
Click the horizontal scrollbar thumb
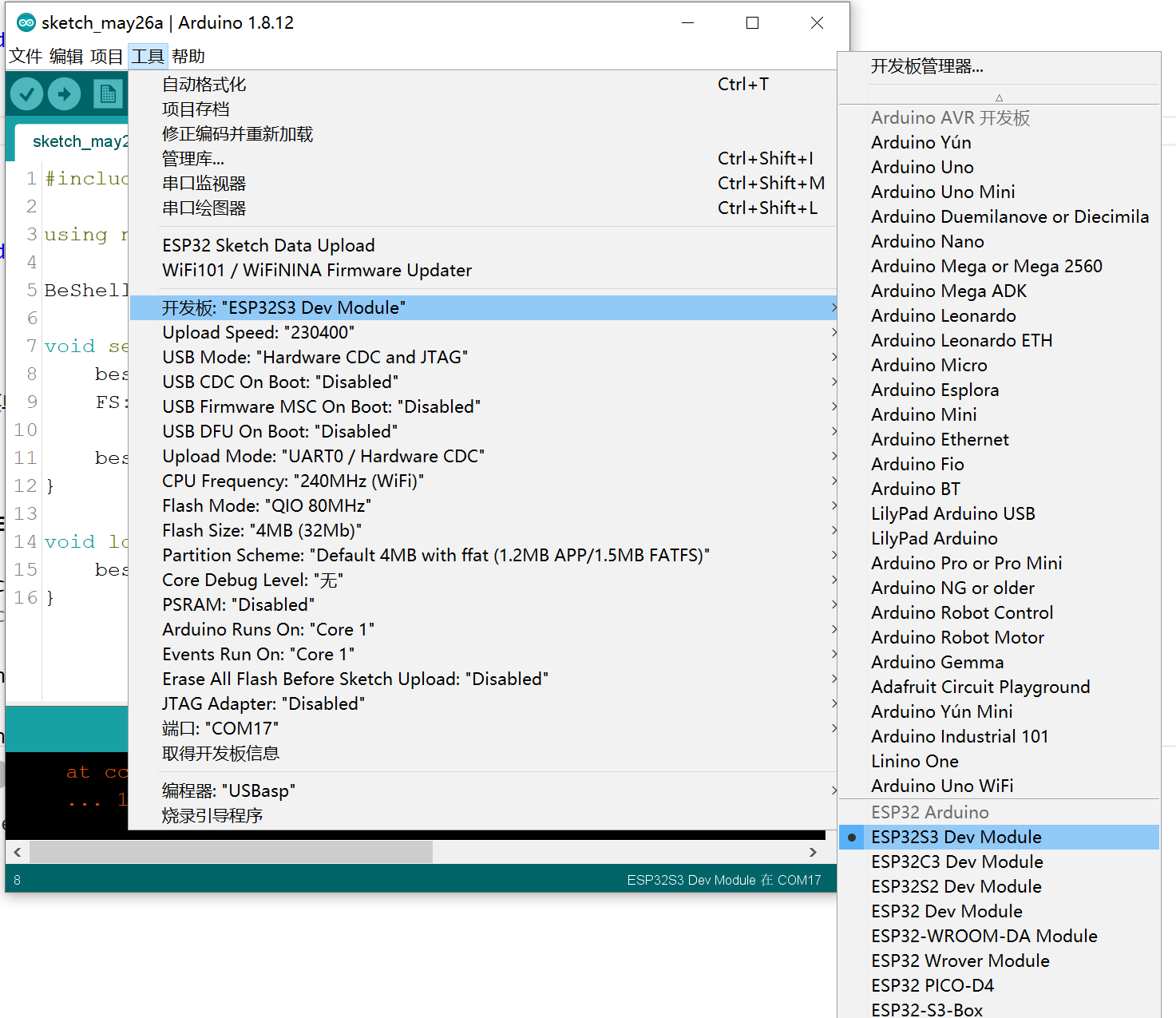232,852
